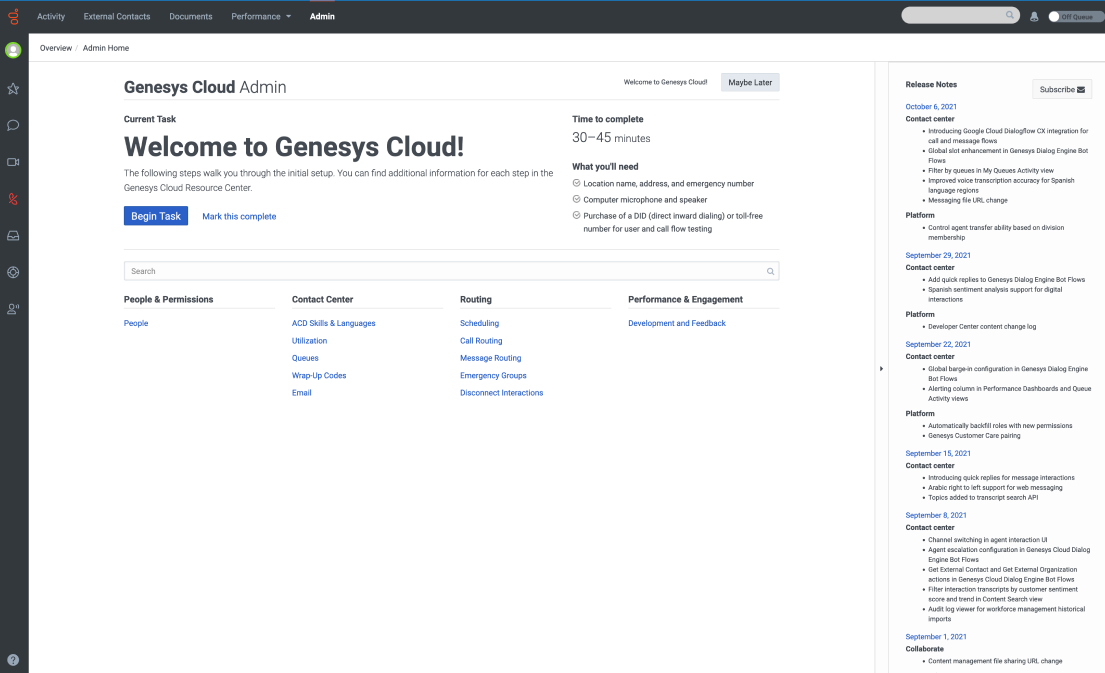Open the Documents tab
Image resolution: width=1105 pixels, height=673 pixels.
tap(190, 17)
